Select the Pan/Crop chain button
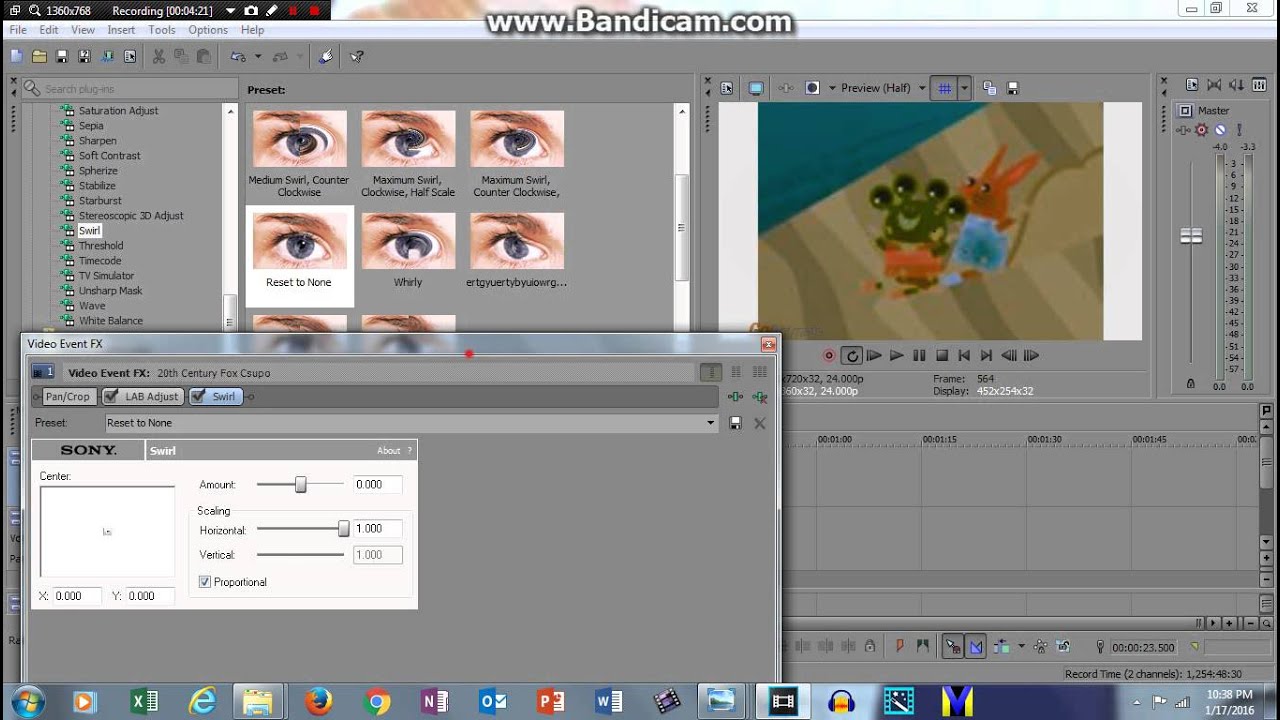 (67, 396)
